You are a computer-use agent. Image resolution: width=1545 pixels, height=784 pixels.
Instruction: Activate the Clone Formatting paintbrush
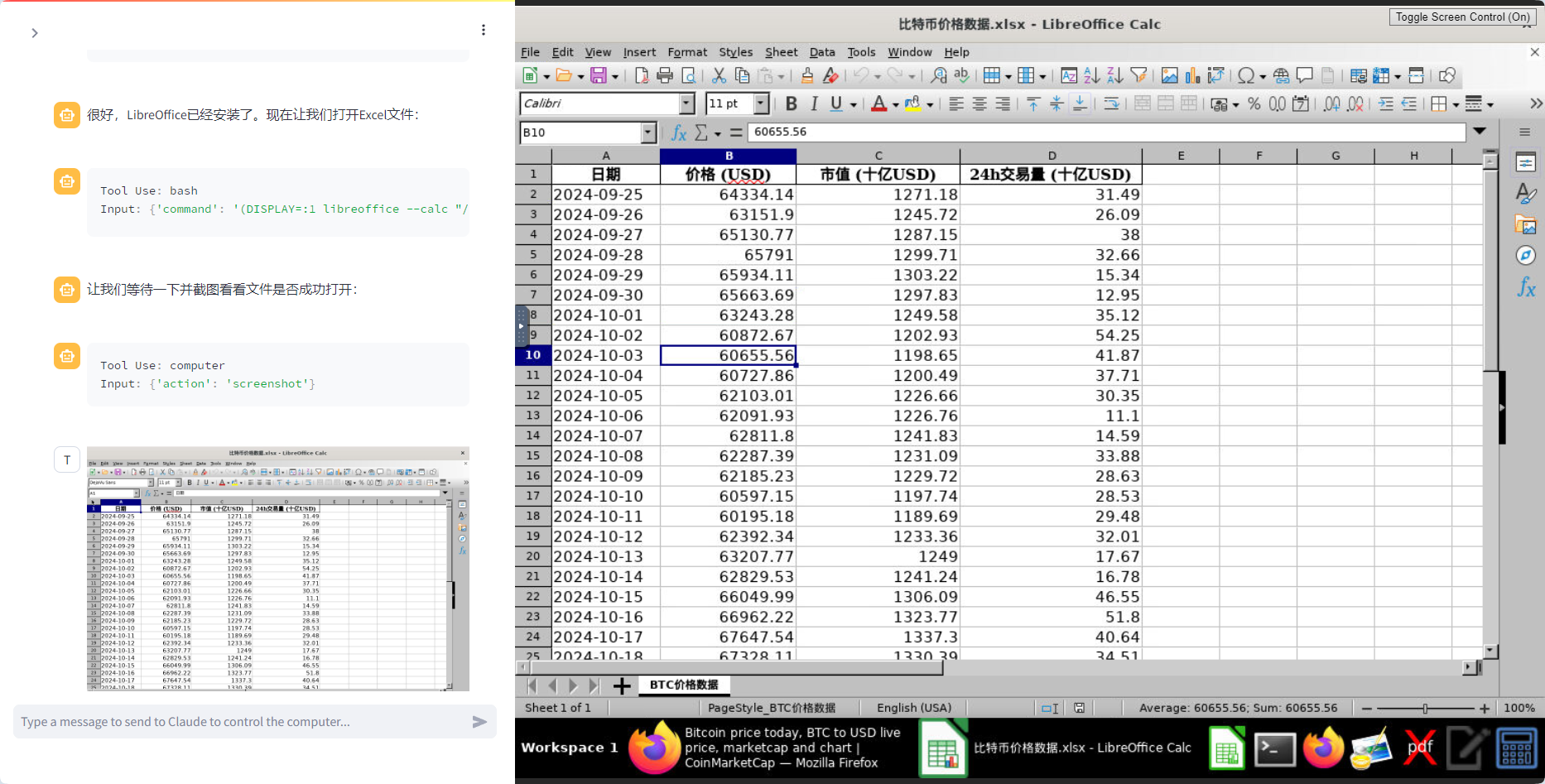click(x=807, y=76)
